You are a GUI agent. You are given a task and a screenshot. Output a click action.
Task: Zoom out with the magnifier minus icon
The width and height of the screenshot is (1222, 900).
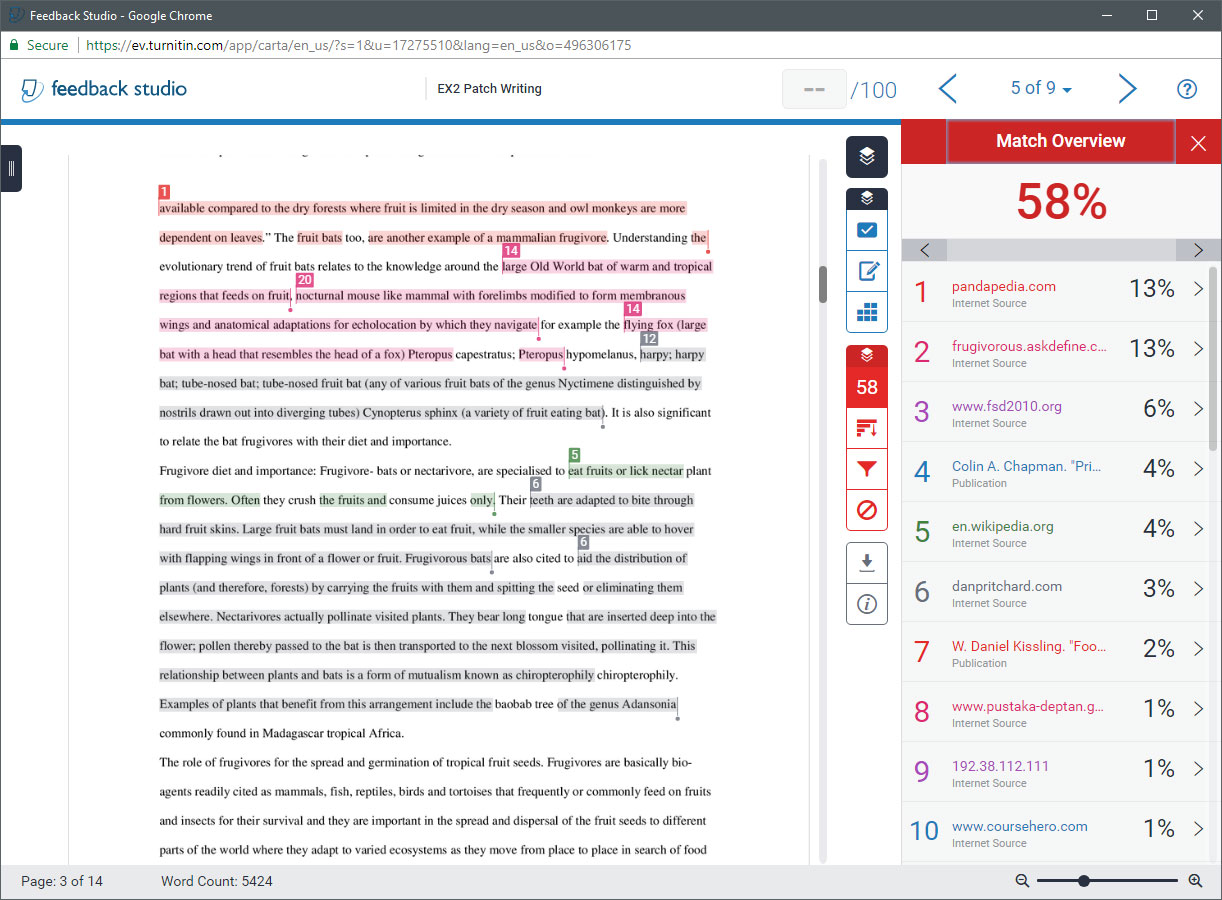pyautogui.click(x=1022, y=881)
